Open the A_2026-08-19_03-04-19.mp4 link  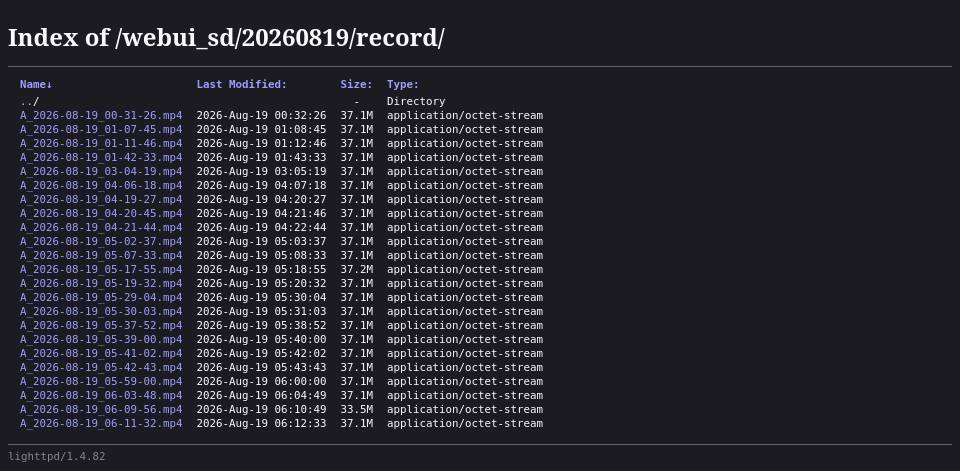click(x=101, y=171)
